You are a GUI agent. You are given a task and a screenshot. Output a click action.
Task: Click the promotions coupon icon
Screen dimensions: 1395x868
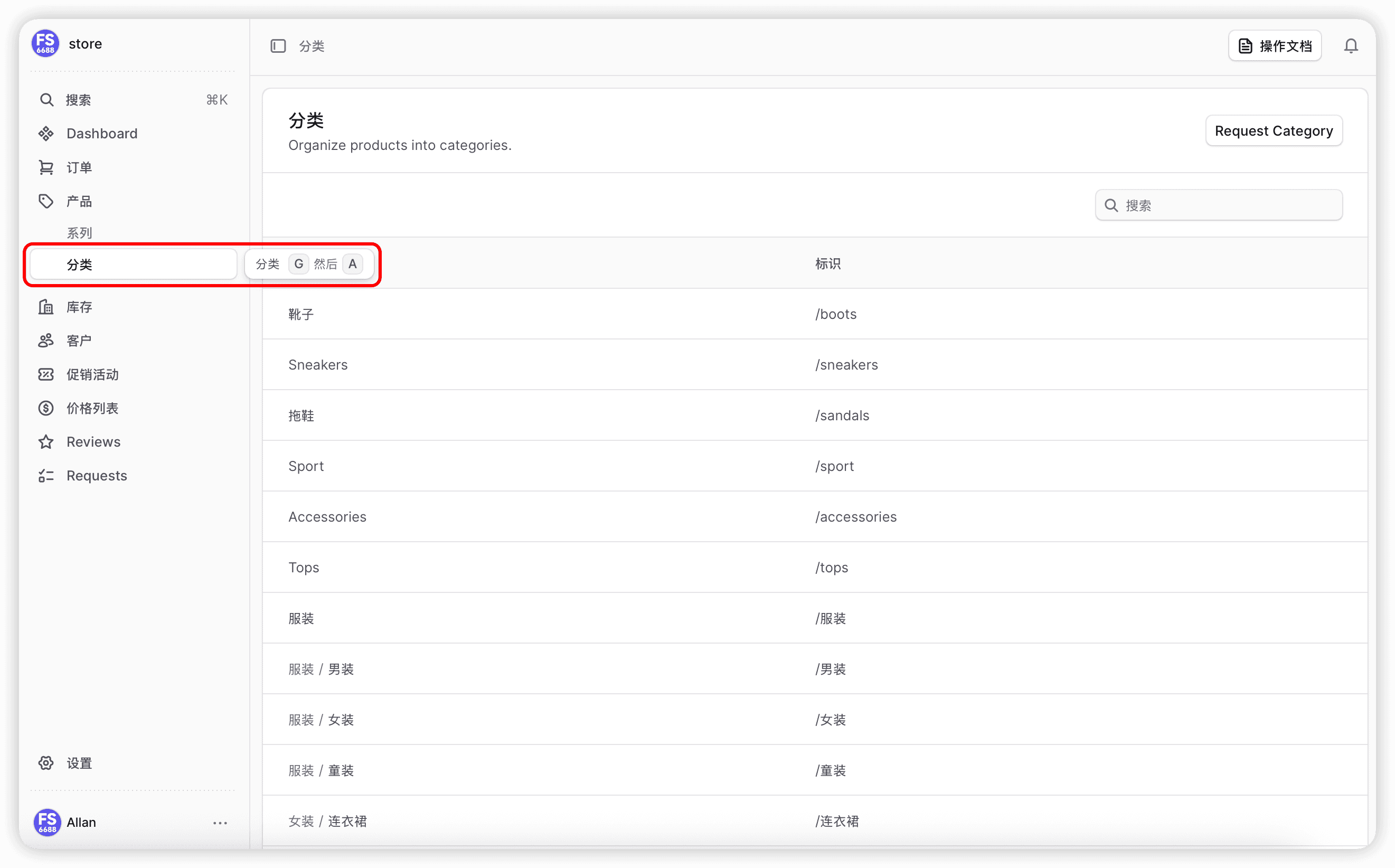[x=46, y=375]
